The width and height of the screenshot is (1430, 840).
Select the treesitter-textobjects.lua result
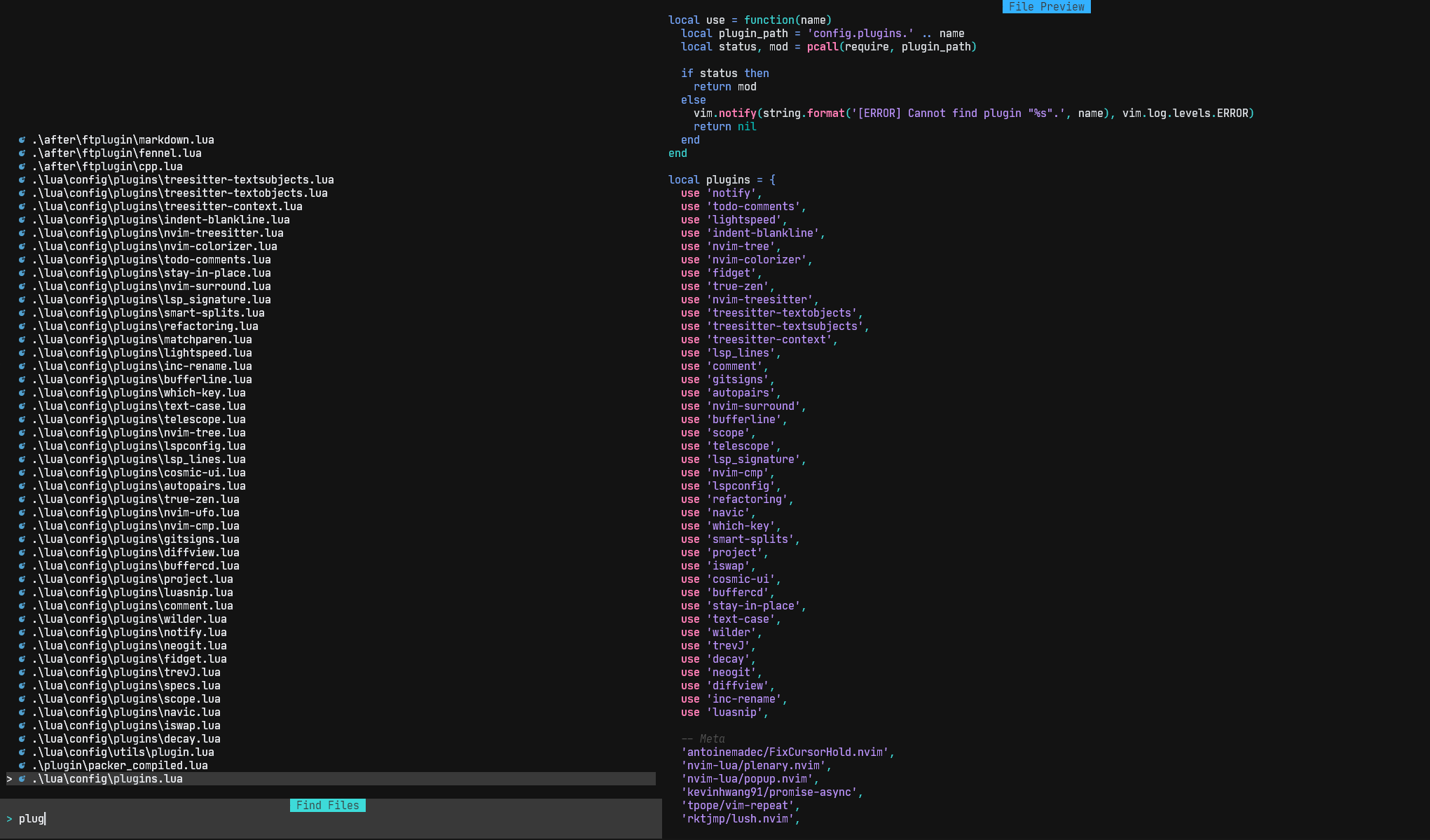coord(180,193)
